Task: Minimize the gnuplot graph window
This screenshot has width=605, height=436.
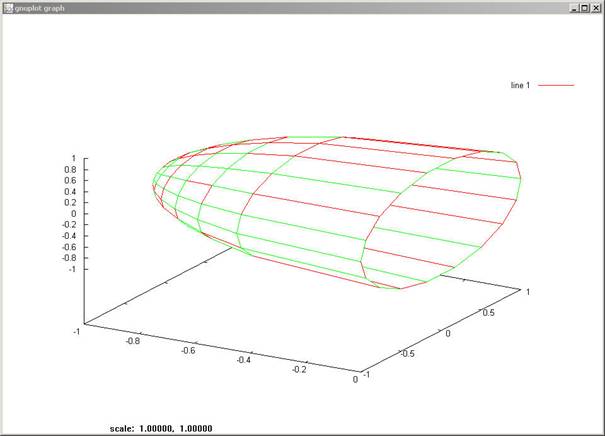Action: [x=574, y=6]
